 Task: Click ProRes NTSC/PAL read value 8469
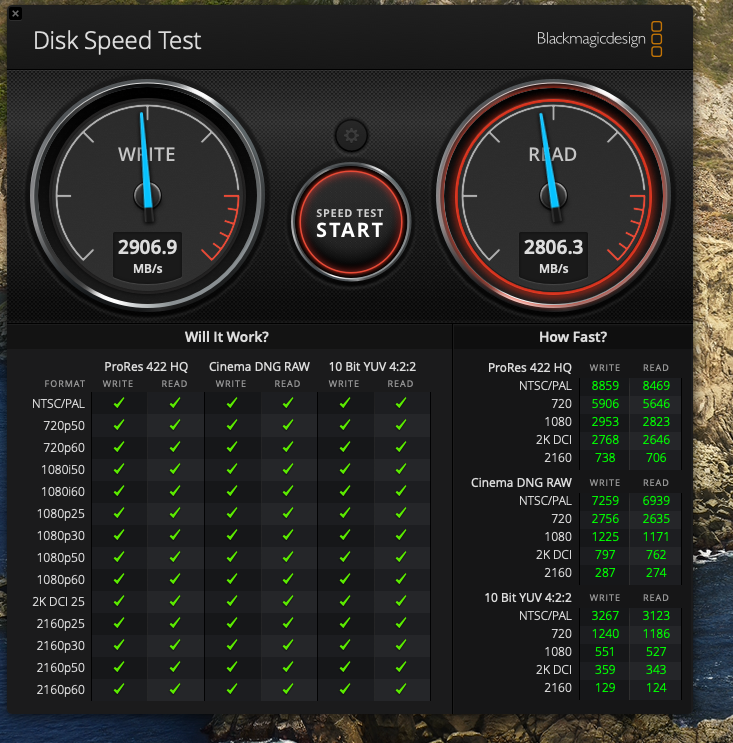[x=656, y=386]
